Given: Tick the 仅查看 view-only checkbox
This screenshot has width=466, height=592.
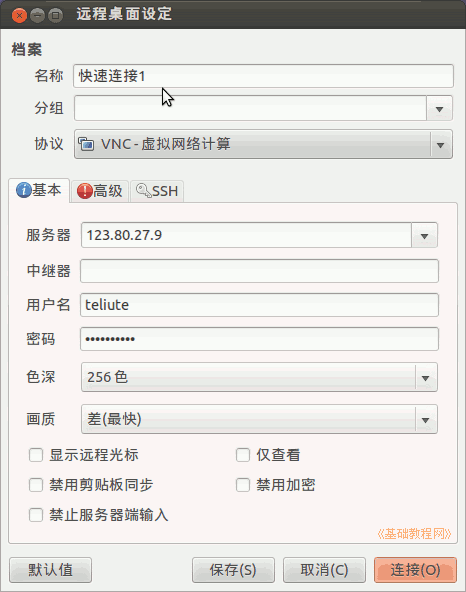Looking at the screenshot, I should click(x=243, y=455).
